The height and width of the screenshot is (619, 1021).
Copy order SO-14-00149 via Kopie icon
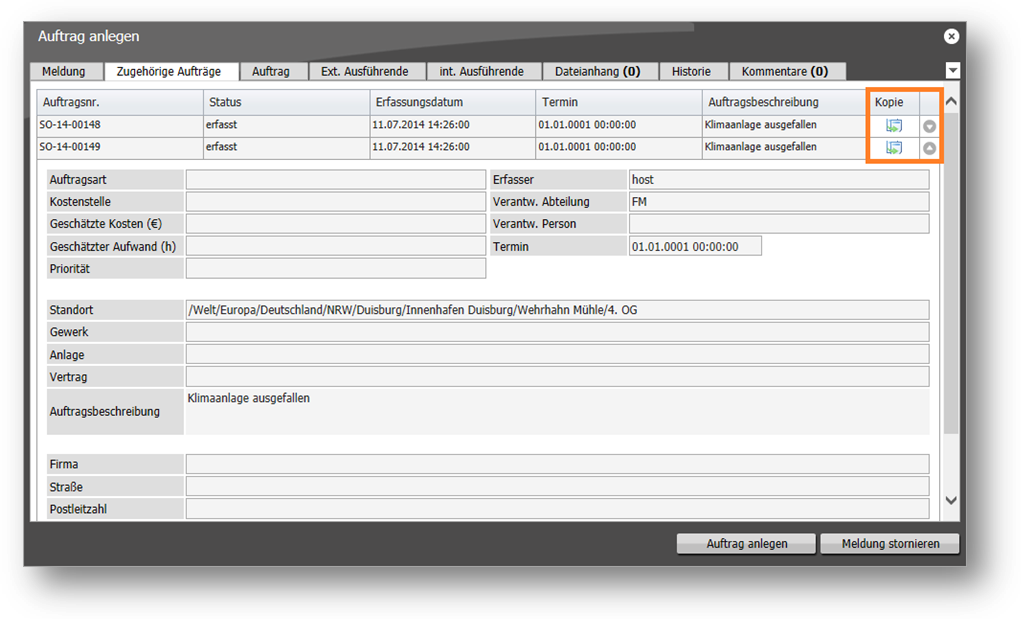tap(893, 148)
